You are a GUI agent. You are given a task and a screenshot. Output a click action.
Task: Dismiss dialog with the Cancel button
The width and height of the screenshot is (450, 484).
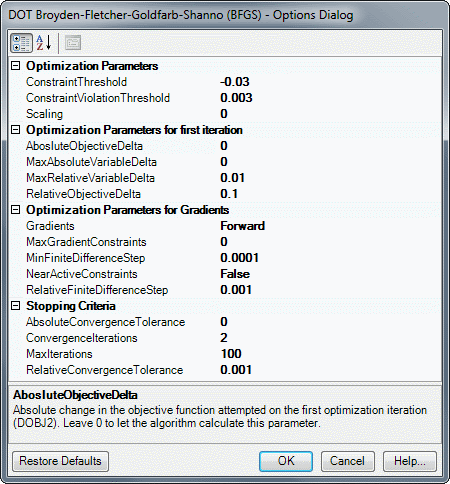click(347, 461)
